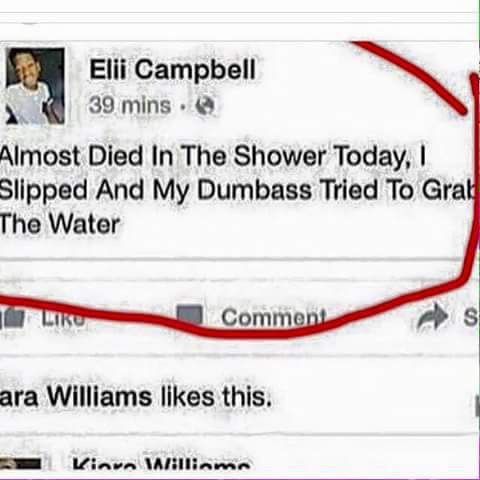This screenshot has height=480, width=480.
Task: Click the Comment button label
Action: click(x=273, y=317)
